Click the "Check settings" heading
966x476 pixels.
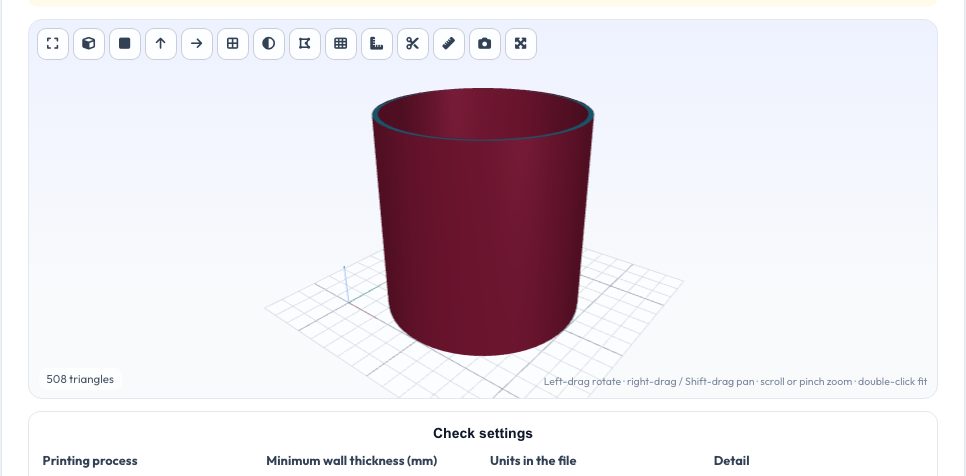483,434
